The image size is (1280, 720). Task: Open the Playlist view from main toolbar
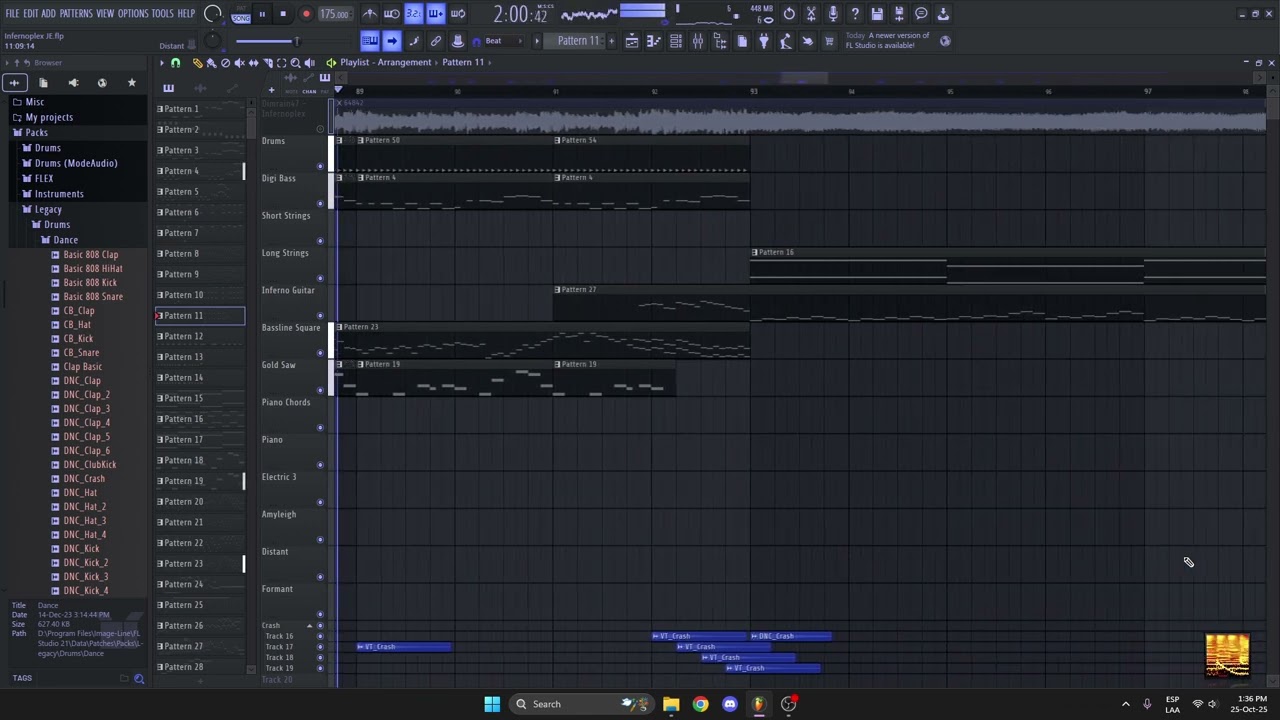(632, 41)
